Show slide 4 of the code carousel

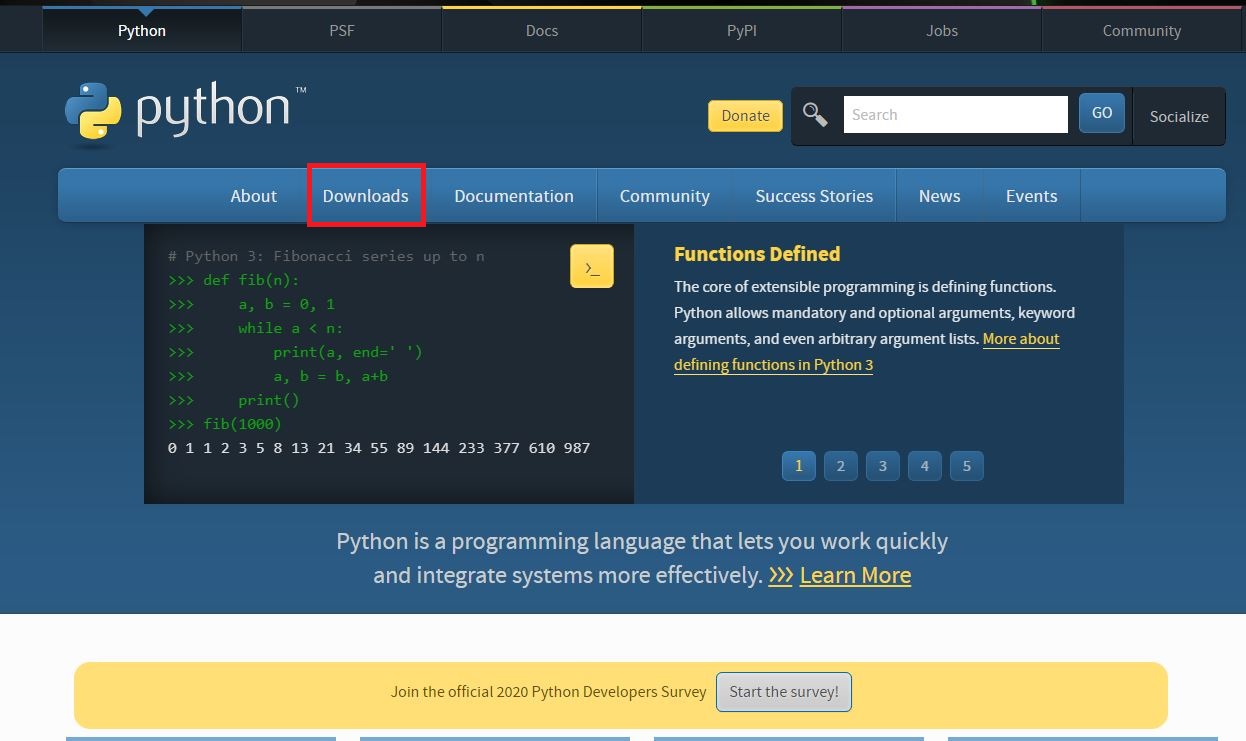pos(925,466)
